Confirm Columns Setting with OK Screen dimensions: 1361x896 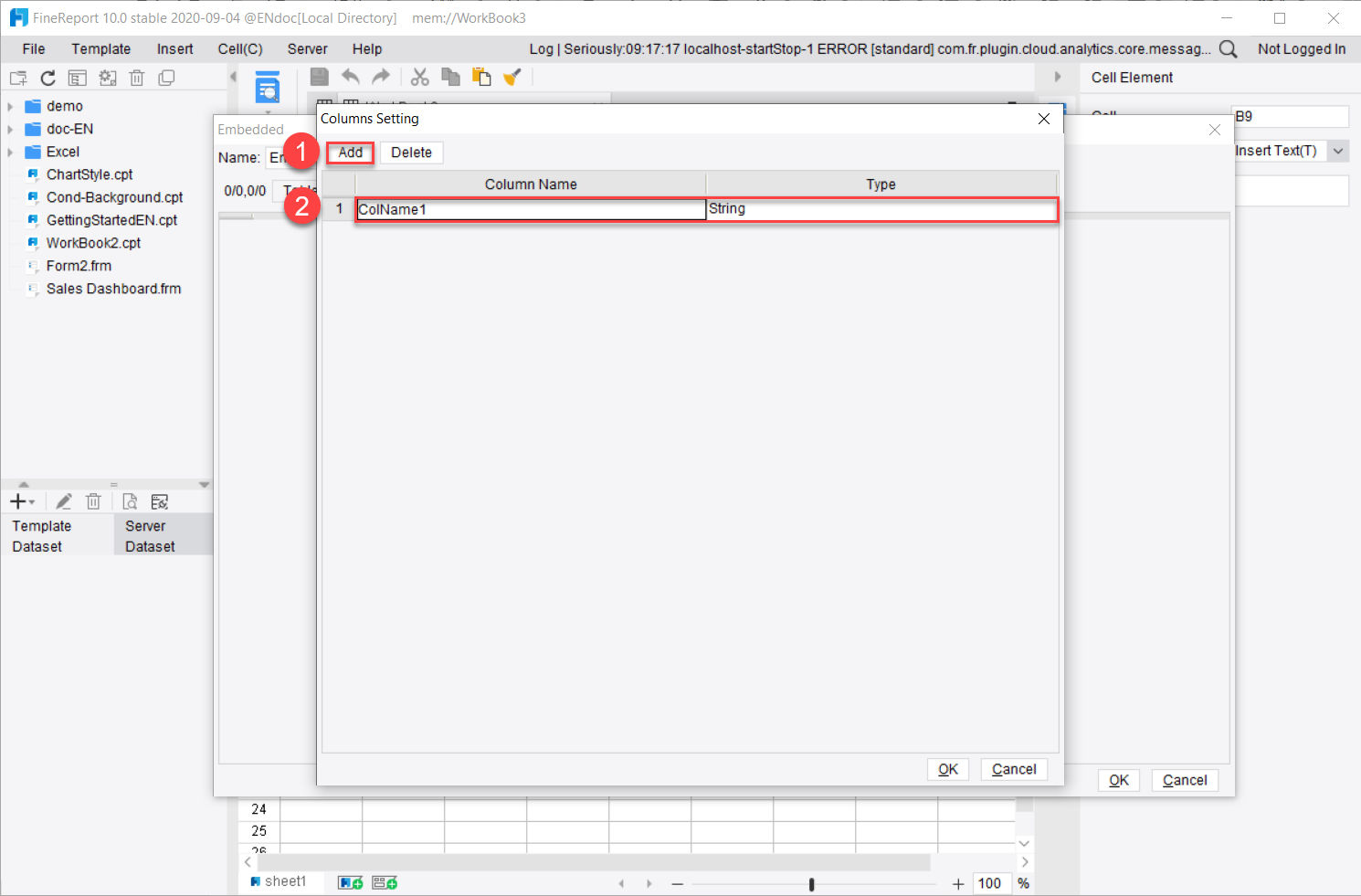click(x=947, y=769)
